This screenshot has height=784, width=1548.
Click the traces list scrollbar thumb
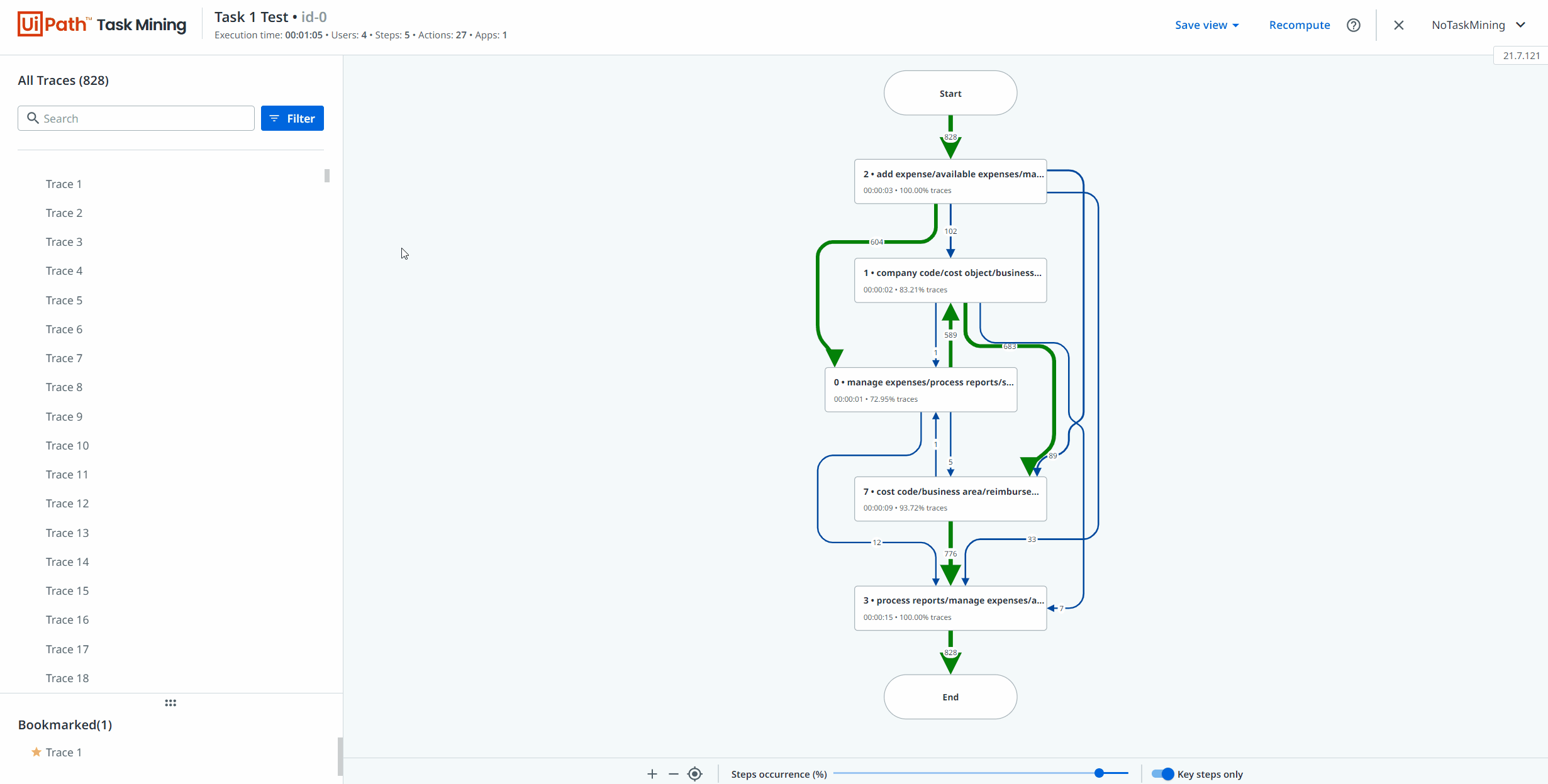327,175
